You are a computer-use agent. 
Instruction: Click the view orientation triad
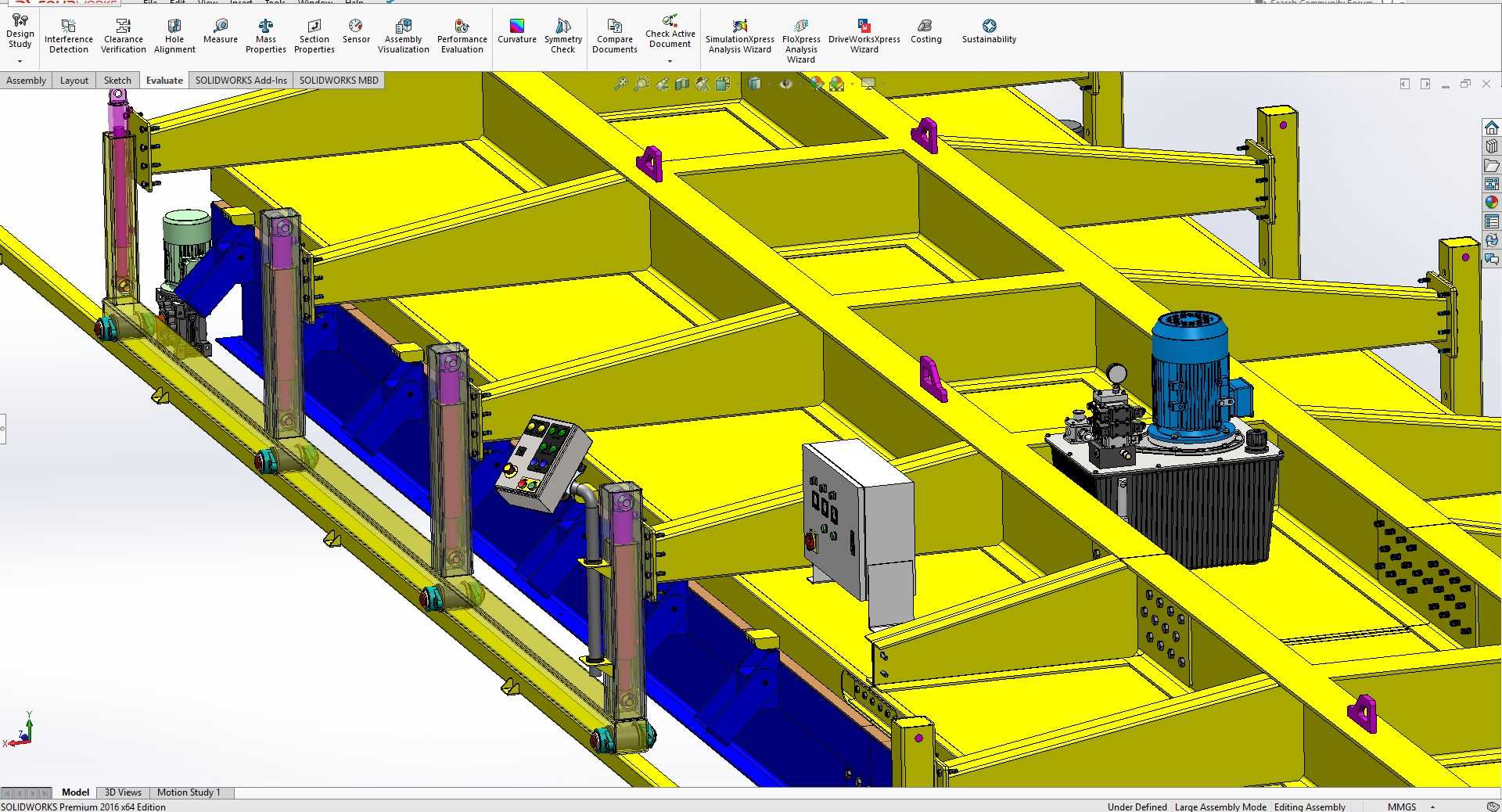(20, 731)
